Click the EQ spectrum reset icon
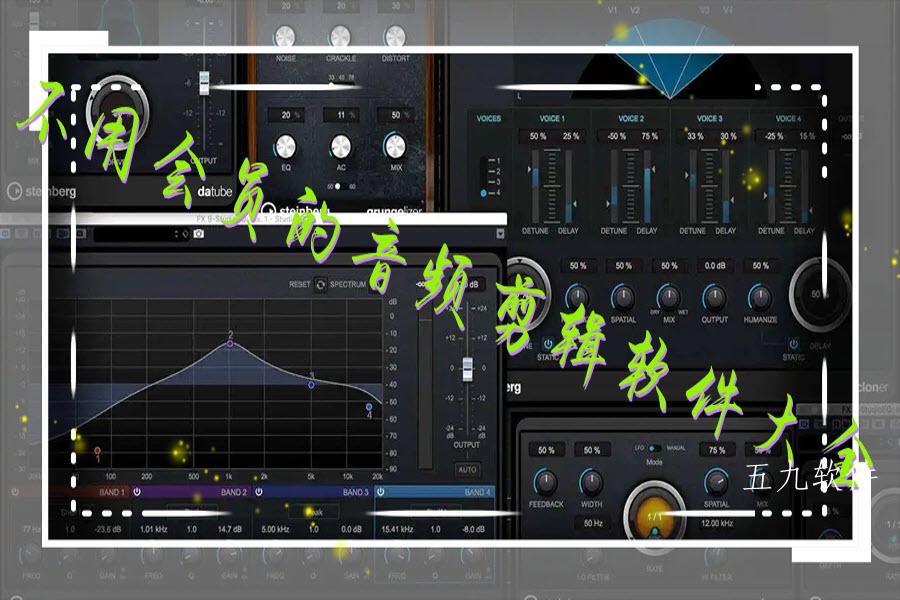This screenshot has width=900, height=600. [x=321, y=284]
